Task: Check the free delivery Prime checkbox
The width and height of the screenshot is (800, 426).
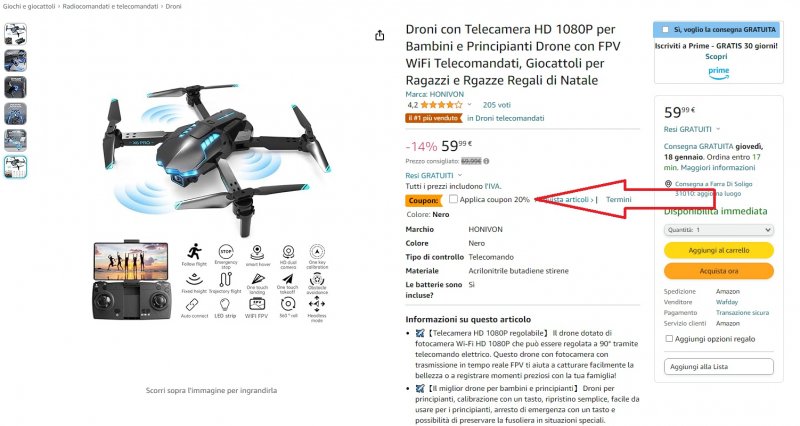Action: 665,30
